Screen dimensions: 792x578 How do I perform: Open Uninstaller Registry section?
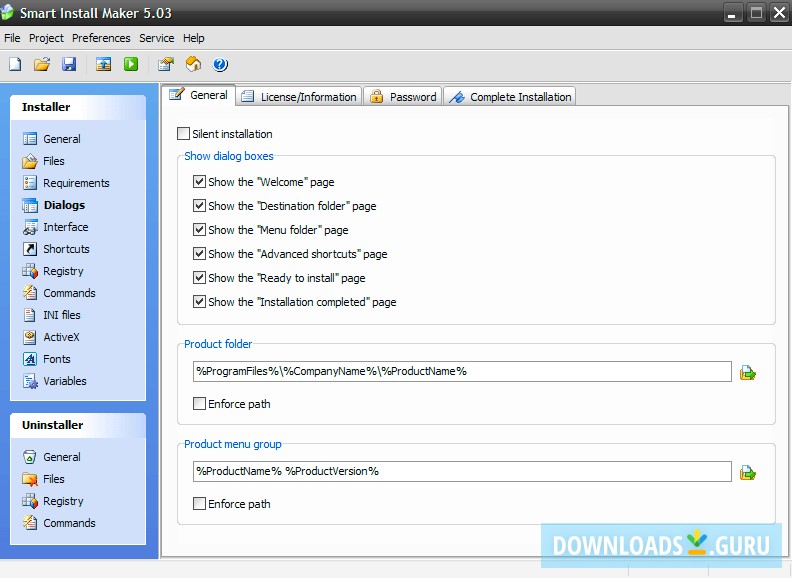[x=53, y=501]
